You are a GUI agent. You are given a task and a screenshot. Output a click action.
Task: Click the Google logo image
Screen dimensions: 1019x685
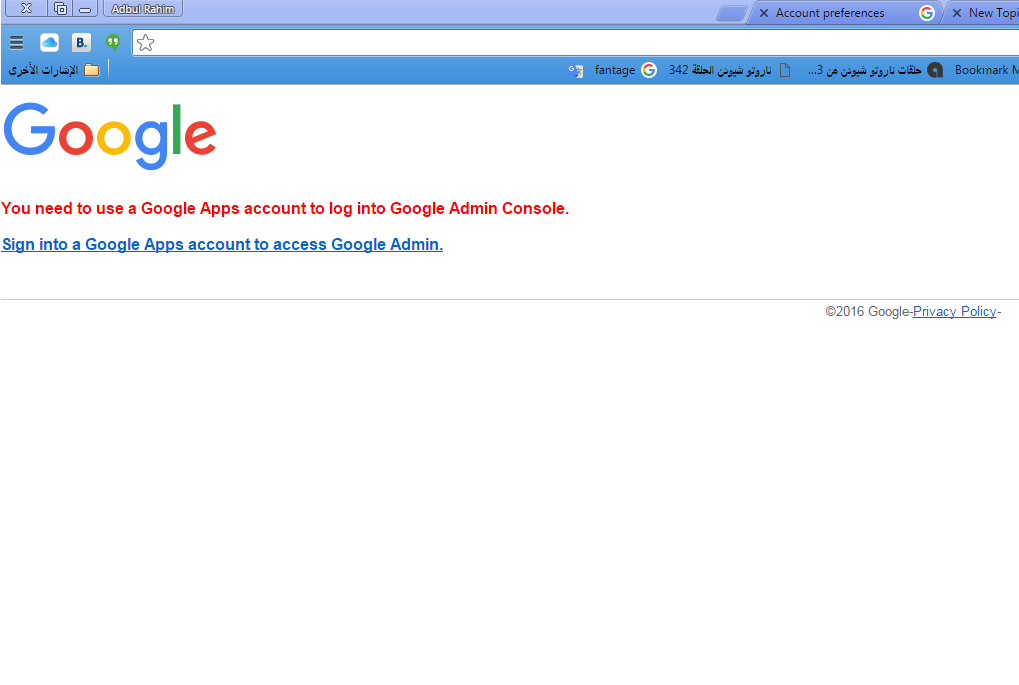(110, 136)
